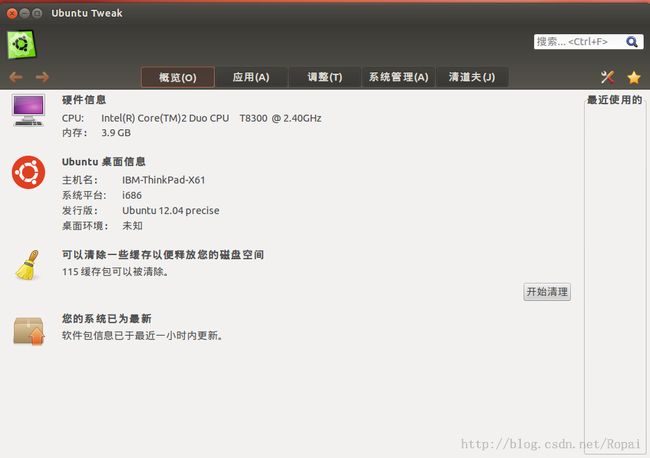
Task: Click the text 软件包信息已于最近一小时内更新
Action: (142, 335)
